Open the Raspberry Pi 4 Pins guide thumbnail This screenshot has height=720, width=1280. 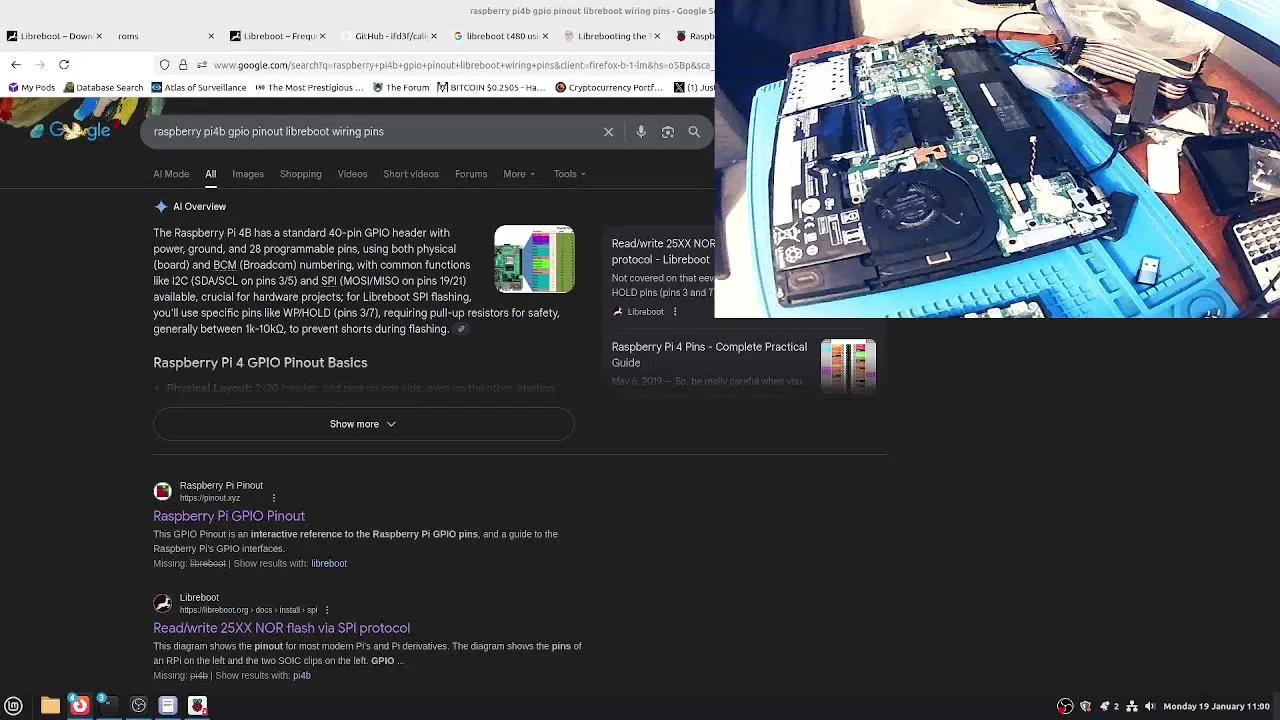pyautogui.click(x=848, y=366)
